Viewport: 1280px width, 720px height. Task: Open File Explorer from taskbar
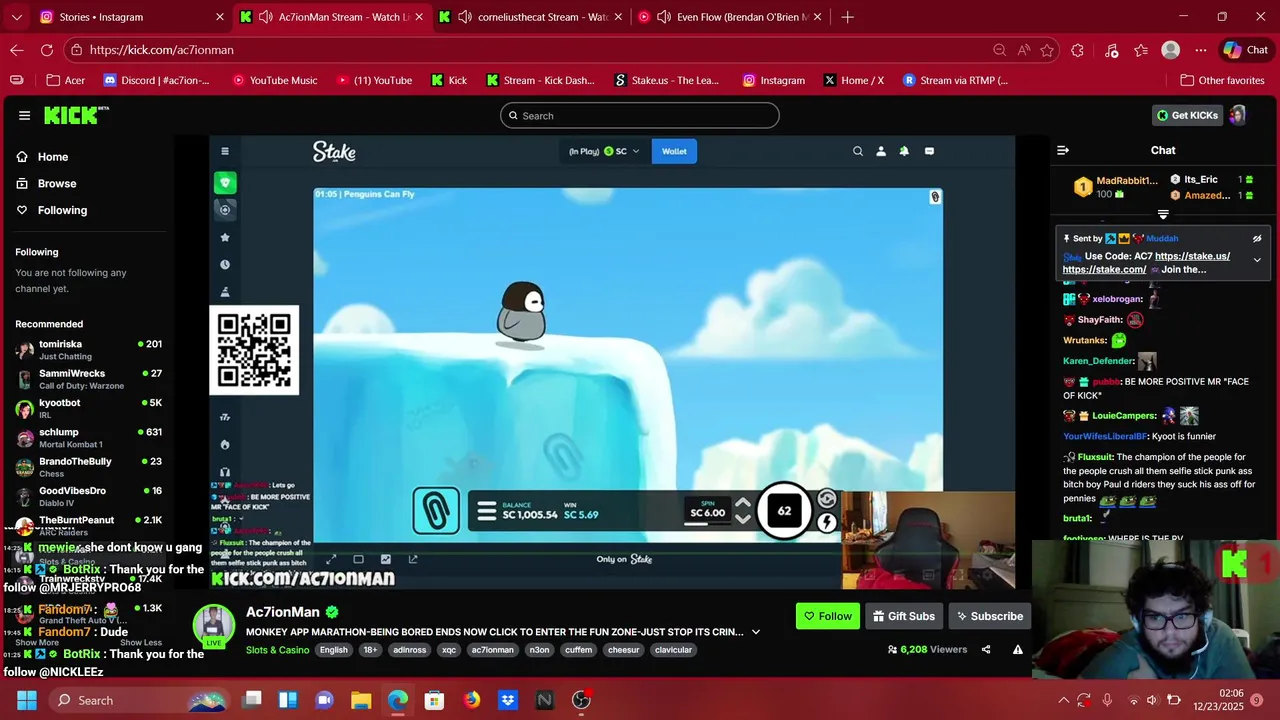361,700
